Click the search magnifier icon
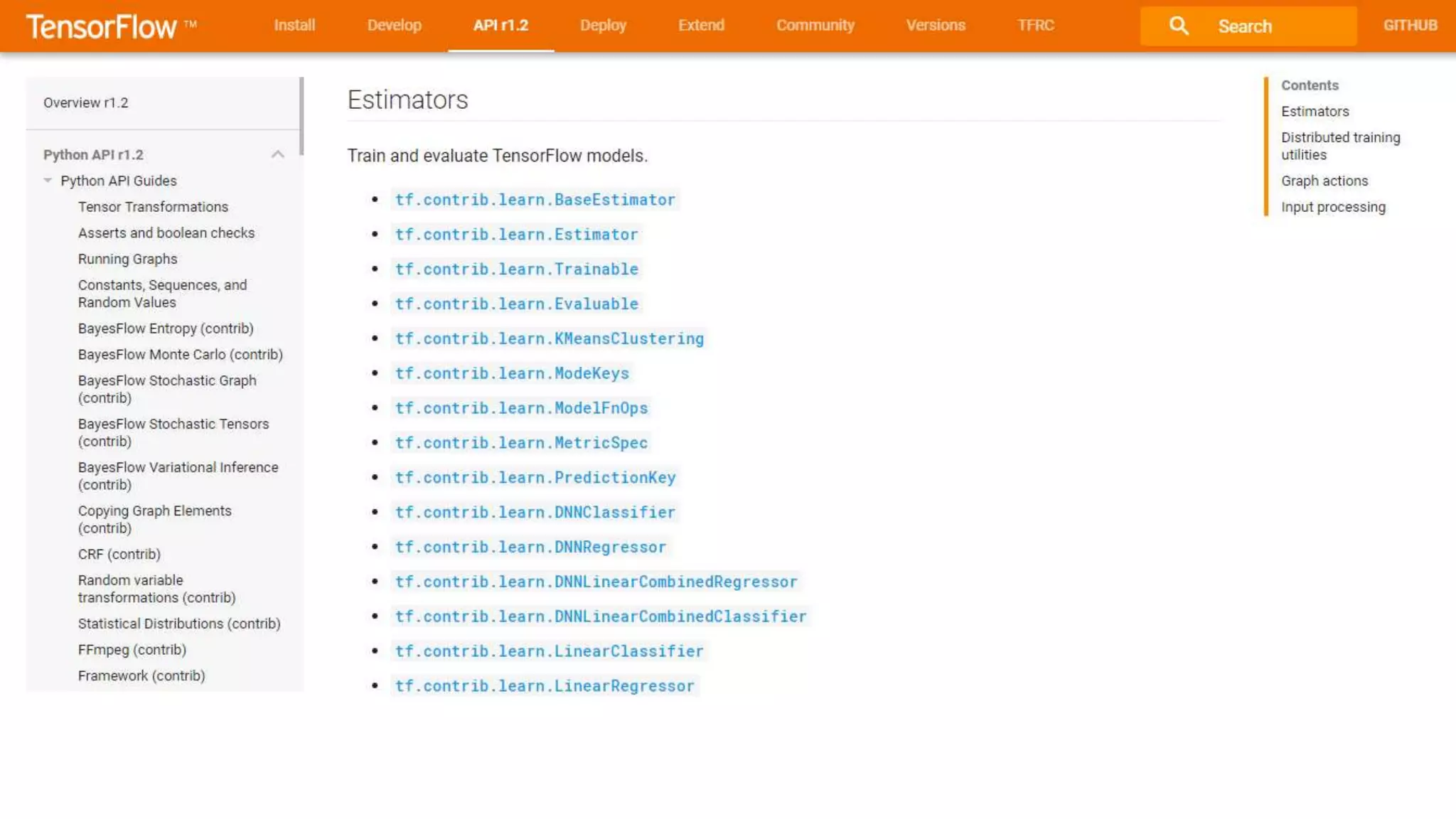This screenshot has width=1456, height=819. [1178, 26]
